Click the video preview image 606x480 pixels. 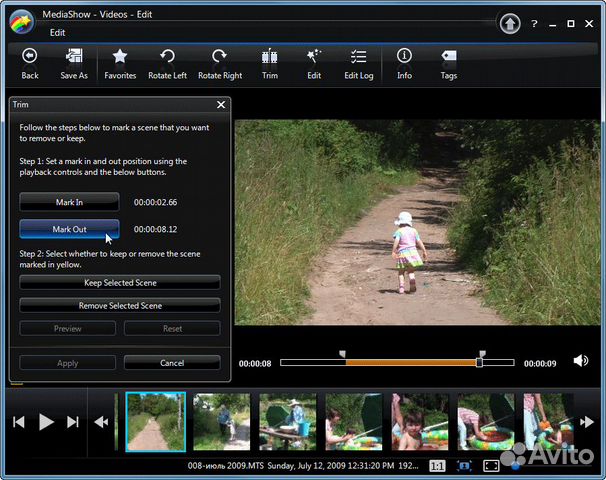point(417,222)
